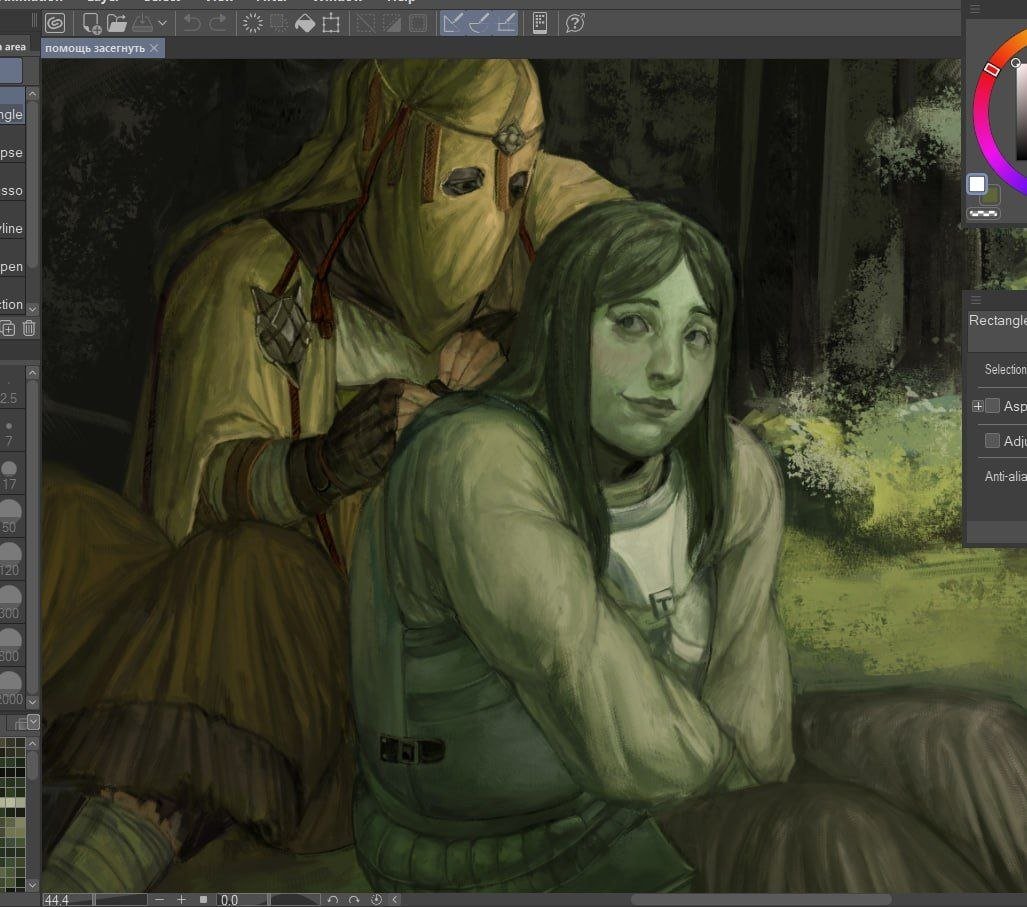Click the deselect icon in the toolbar
The width and height of the screenshot is (1027, 907).
click(x=365, y=24)
